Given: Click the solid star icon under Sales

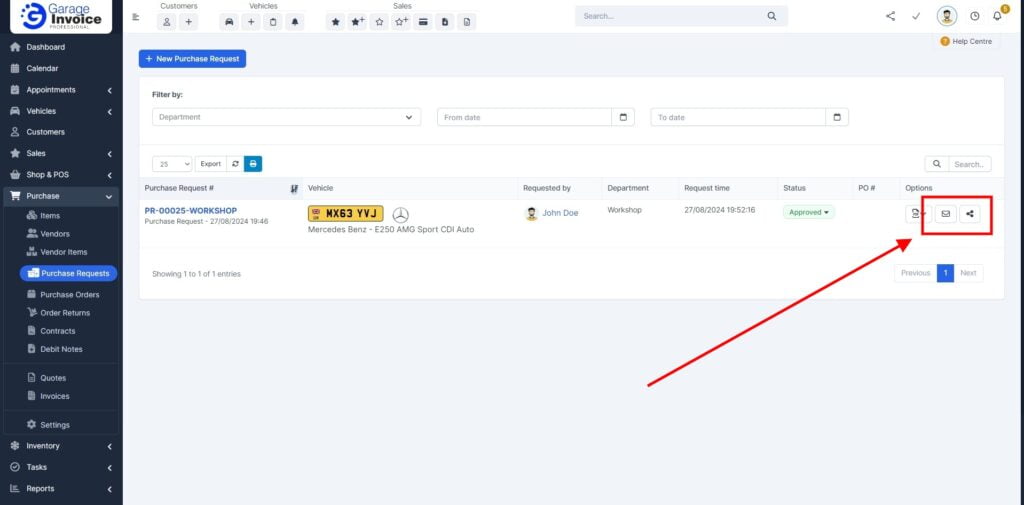Looking at the screenshot, I should click(x=336, y=22).
